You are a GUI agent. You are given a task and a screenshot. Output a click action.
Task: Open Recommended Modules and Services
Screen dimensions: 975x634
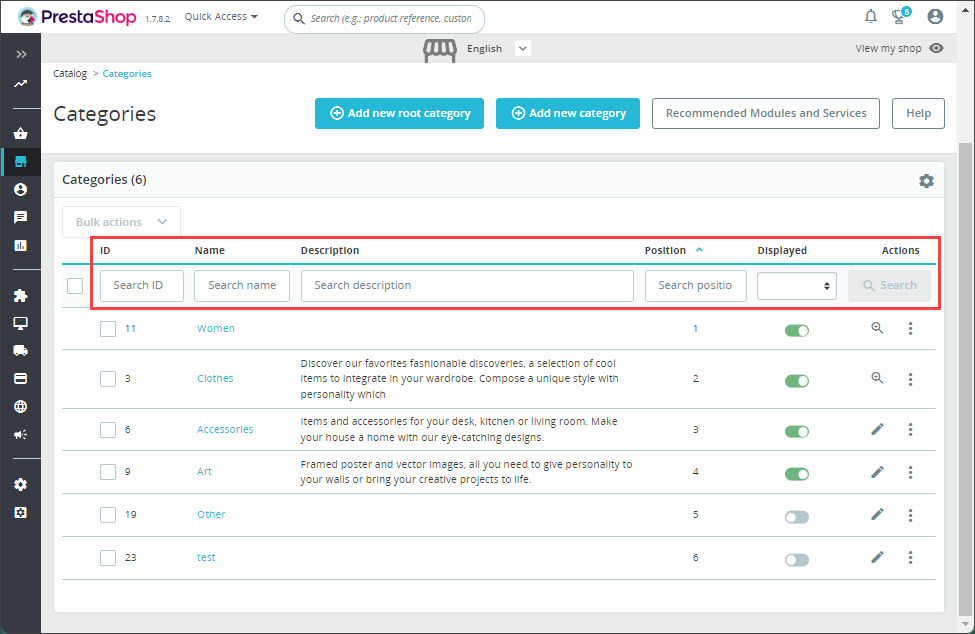(x=766, y=113)
